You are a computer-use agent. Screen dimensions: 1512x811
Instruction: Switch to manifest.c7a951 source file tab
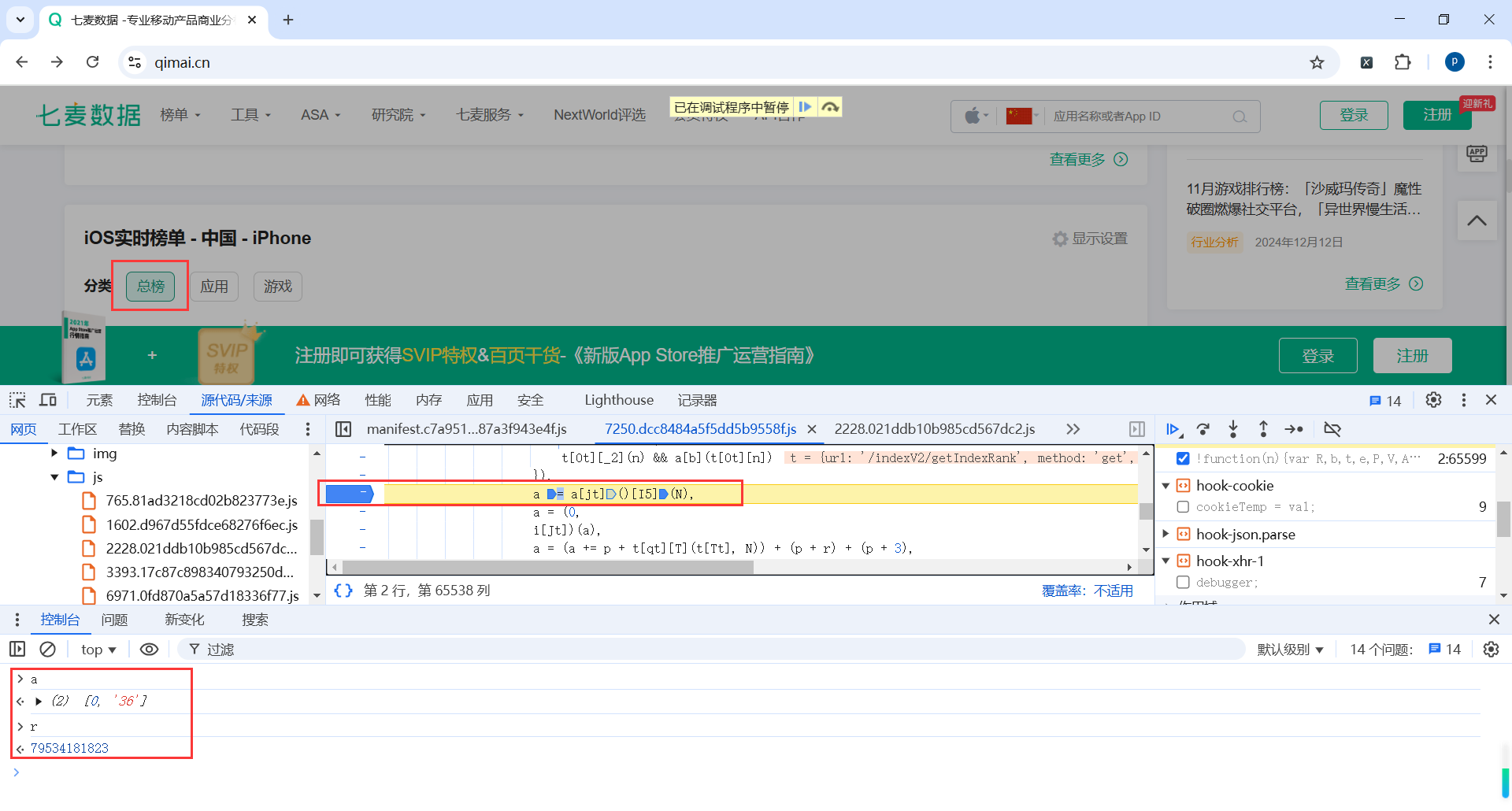click(467, 429)
